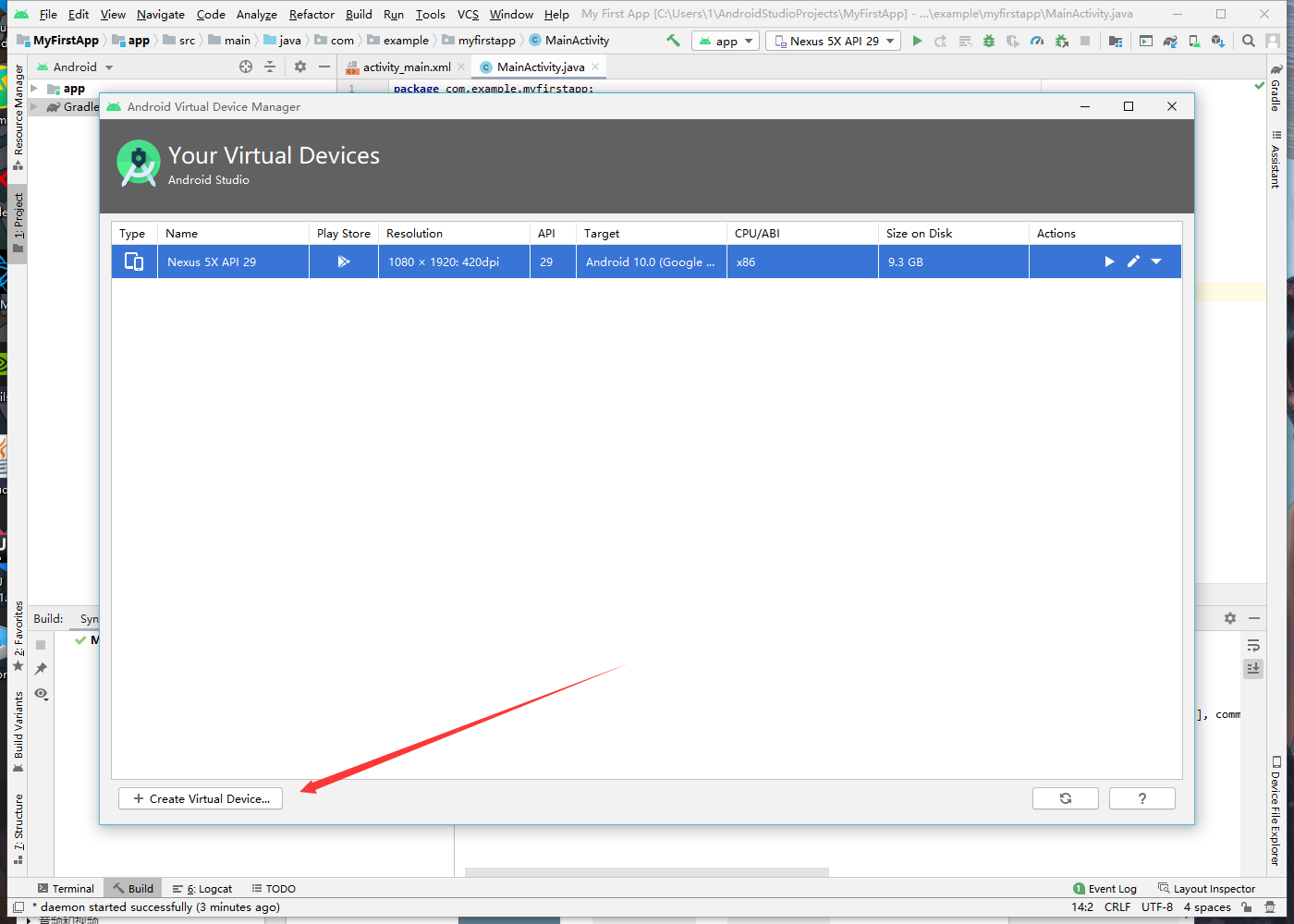Run the app with the green play toolbar icon
This screenshot has height=924, width=1294.
917,41
